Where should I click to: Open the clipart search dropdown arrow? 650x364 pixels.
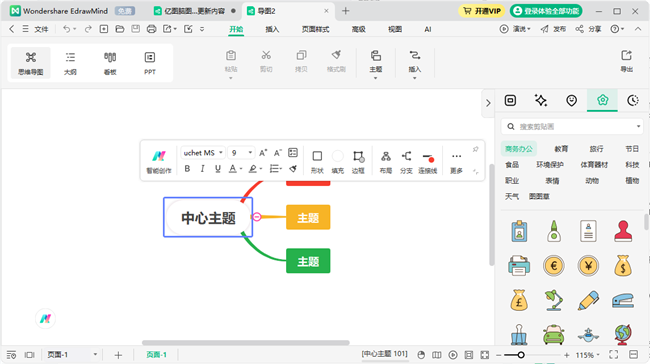(638, 126)
